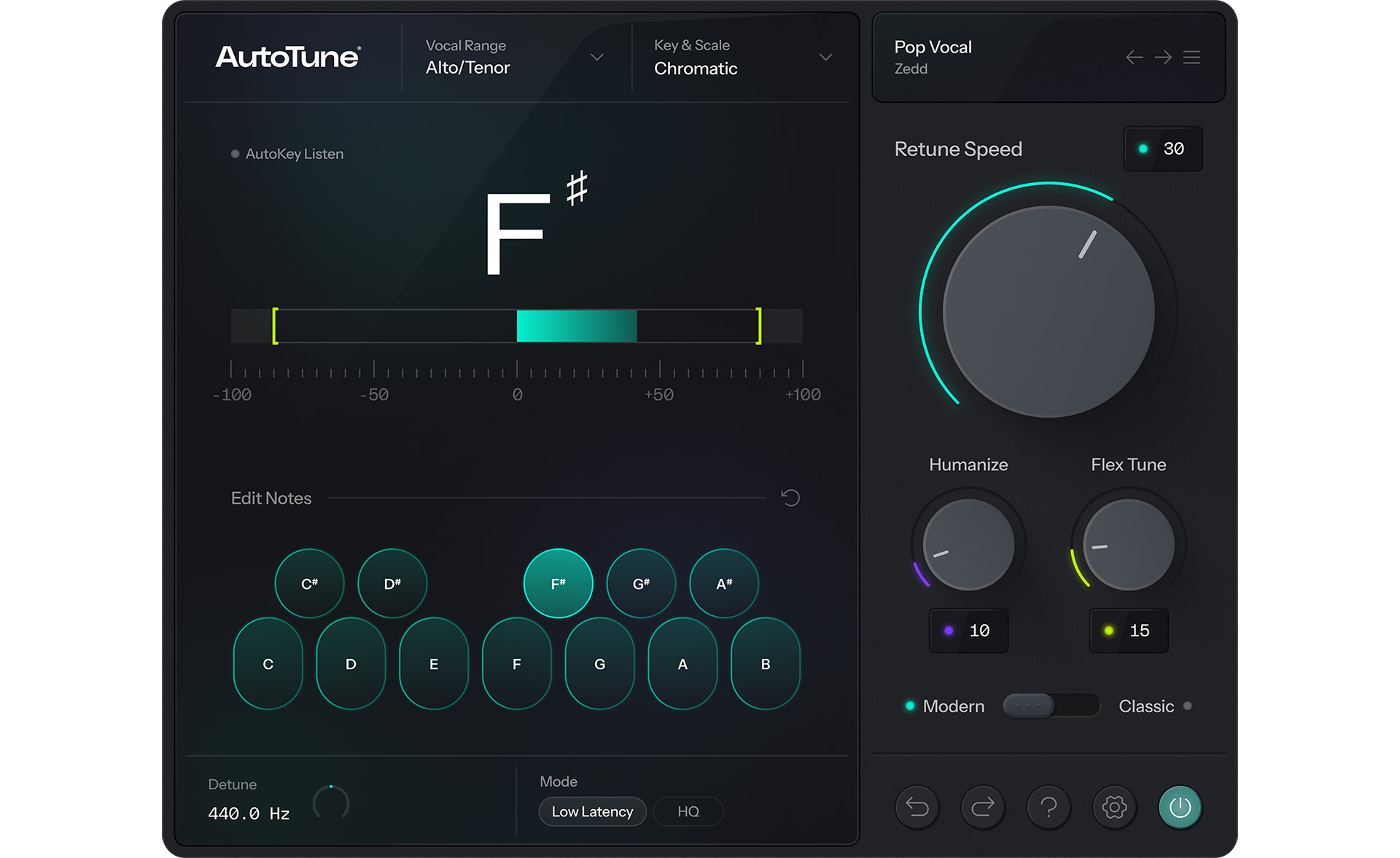Click the redo arrow icon

click(982, 807)
